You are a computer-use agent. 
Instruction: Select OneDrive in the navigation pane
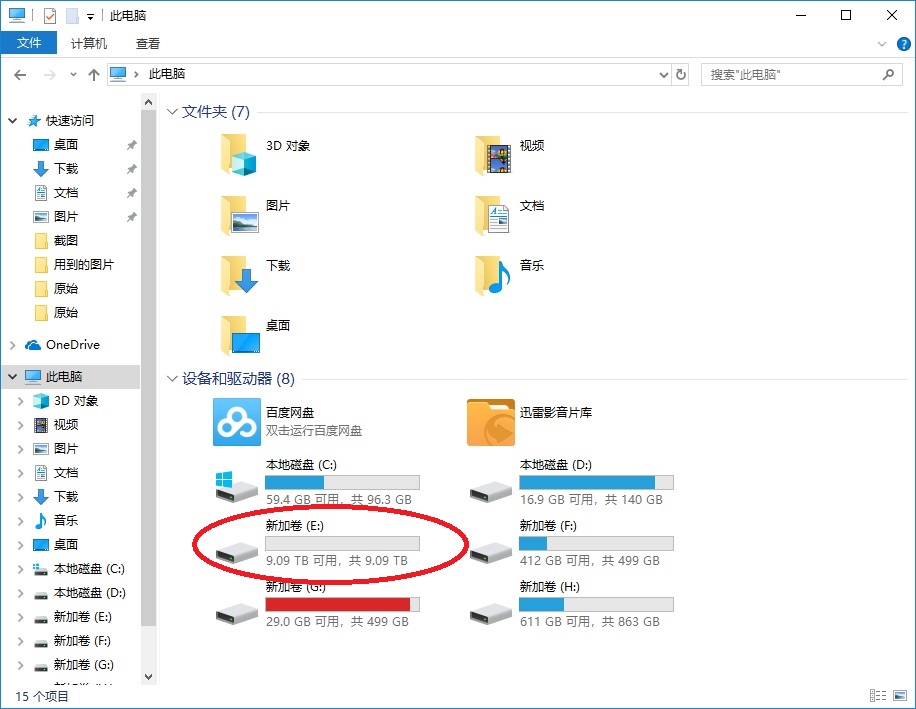(x=73, y=344)
